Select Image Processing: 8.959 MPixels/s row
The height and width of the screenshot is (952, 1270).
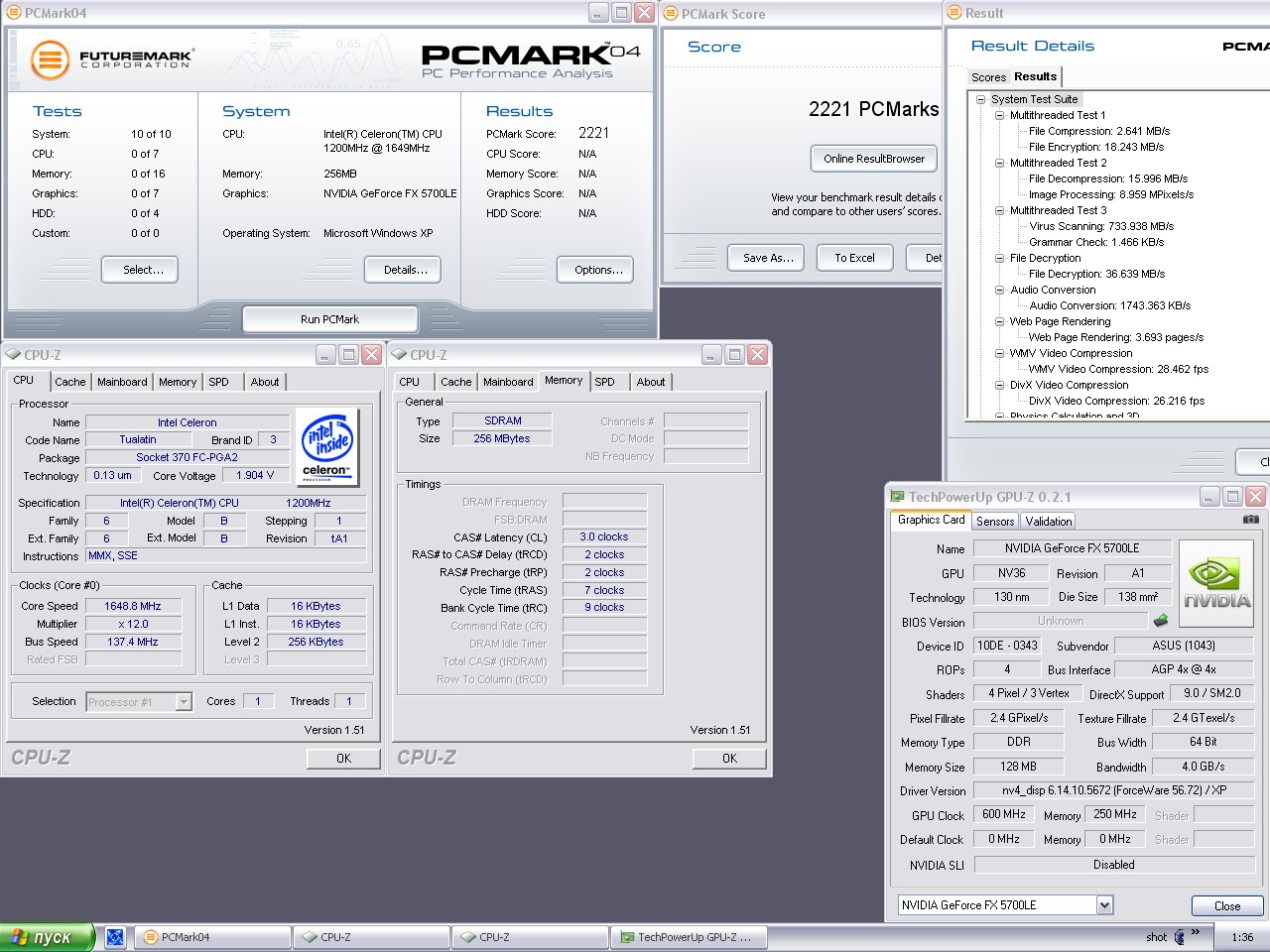coord(1110,194)
